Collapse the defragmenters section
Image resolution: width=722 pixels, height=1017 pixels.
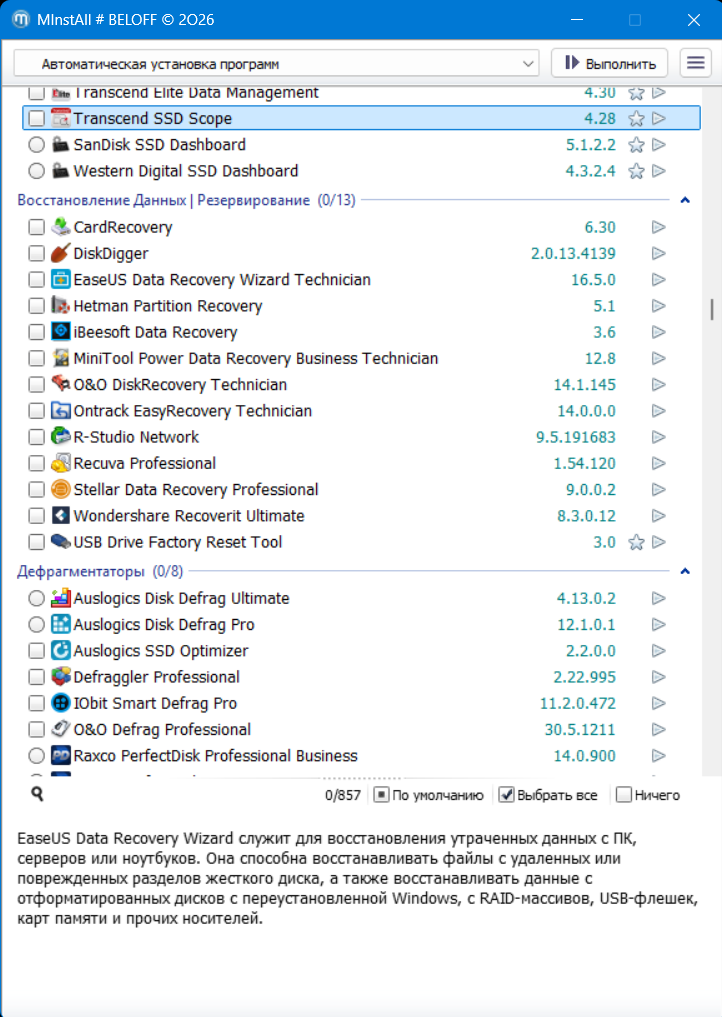click(685, 572)
